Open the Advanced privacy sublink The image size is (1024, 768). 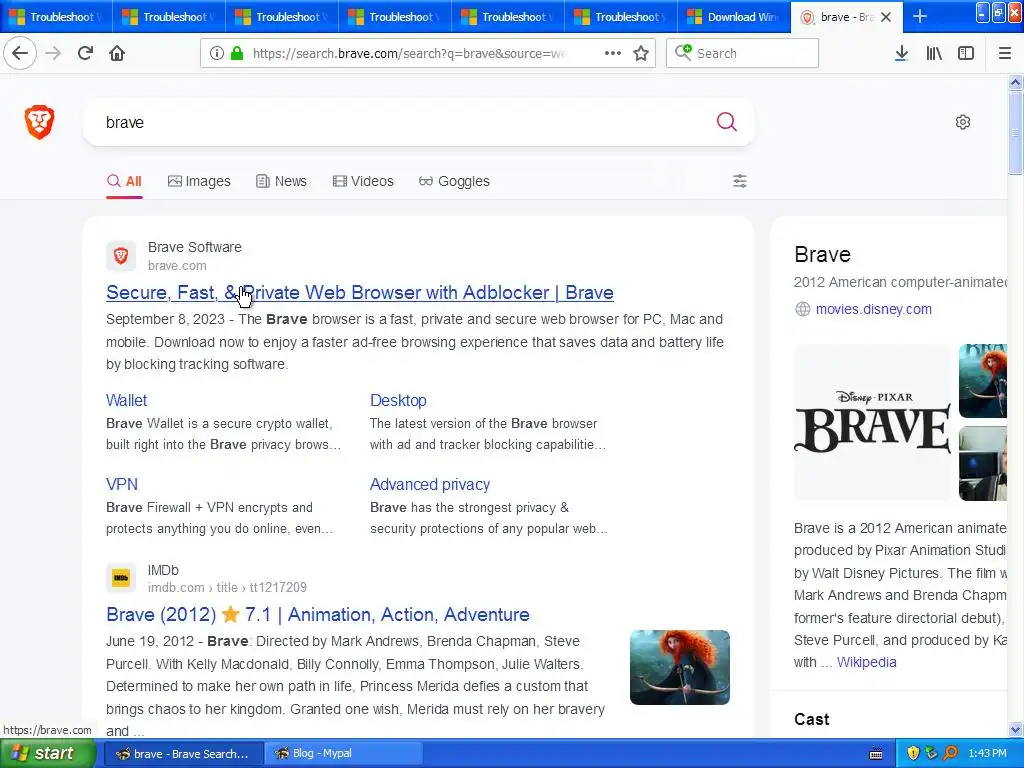point(430,485)
